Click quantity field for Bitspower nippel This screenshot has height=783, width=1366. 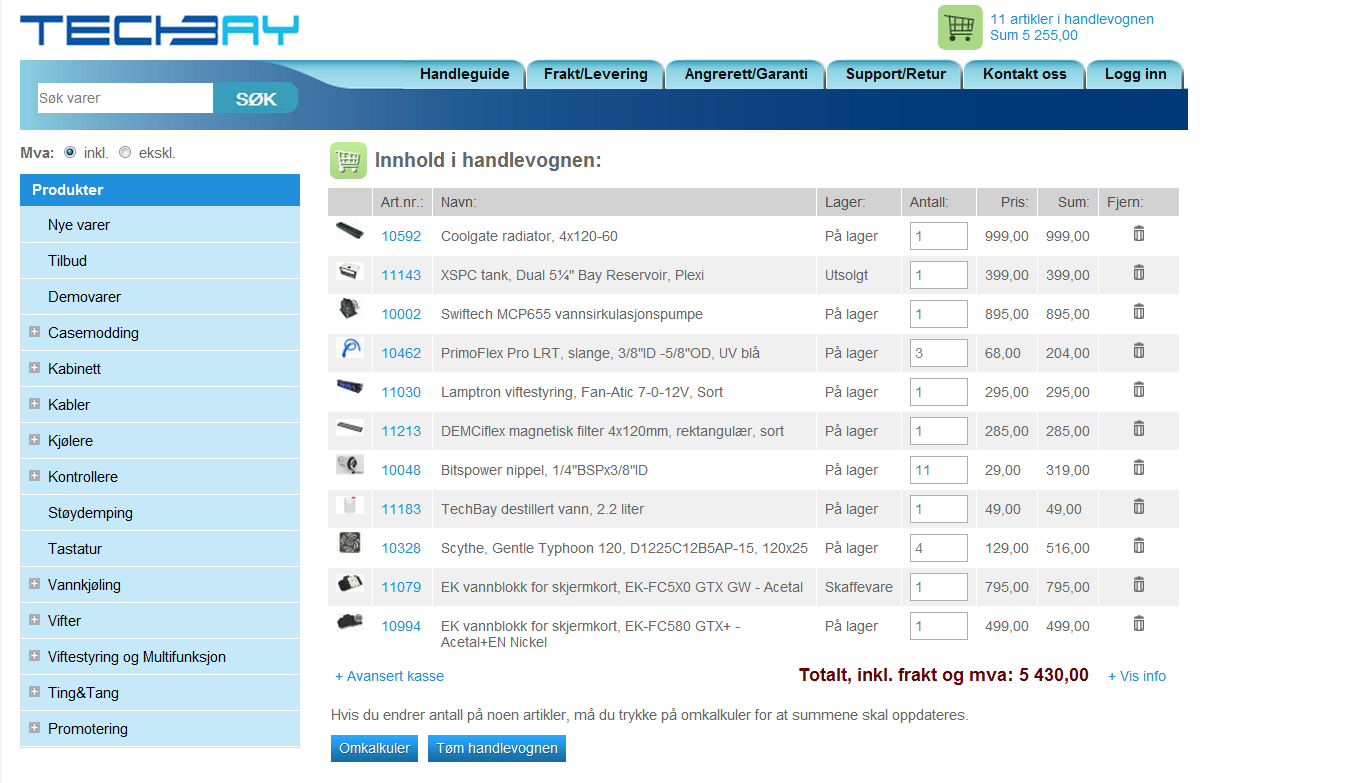(x=939, y=470)
